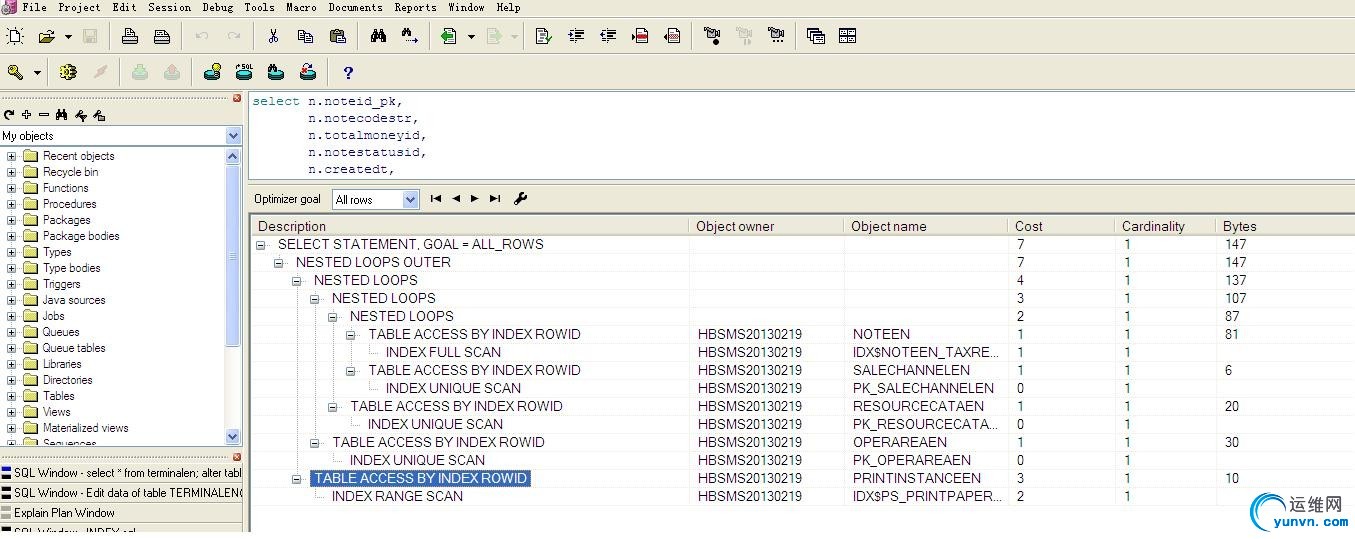Screen dimensions: 1355x539
Task: Select the Views folder in tree
Action: [56, 412]
